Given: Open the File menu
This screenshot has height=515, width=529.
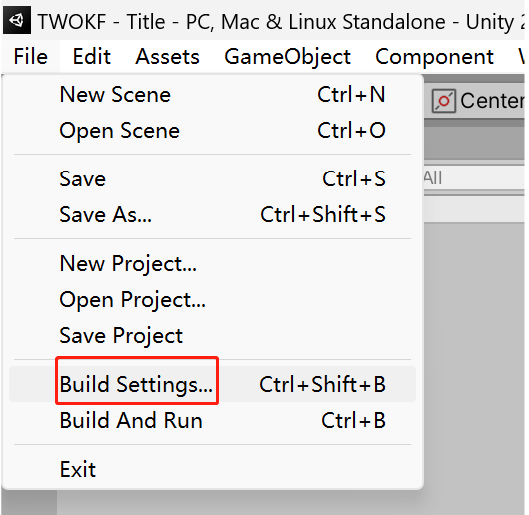Looking at the screenshot, I should pos(30,56).
